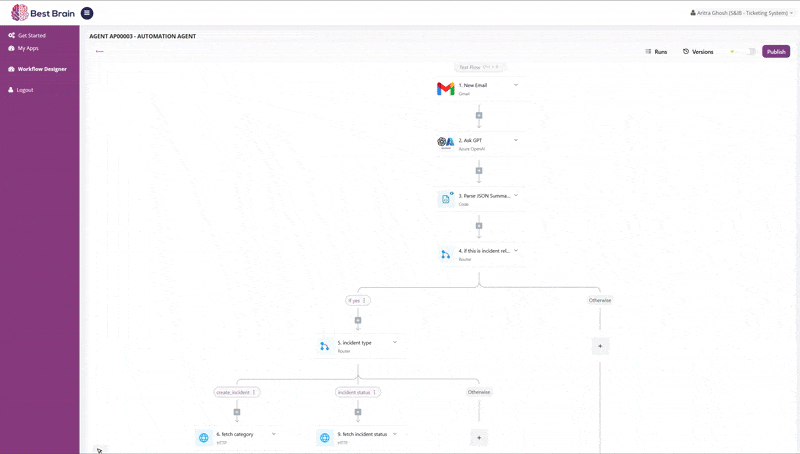Add a step after New Email

[479, 116]
